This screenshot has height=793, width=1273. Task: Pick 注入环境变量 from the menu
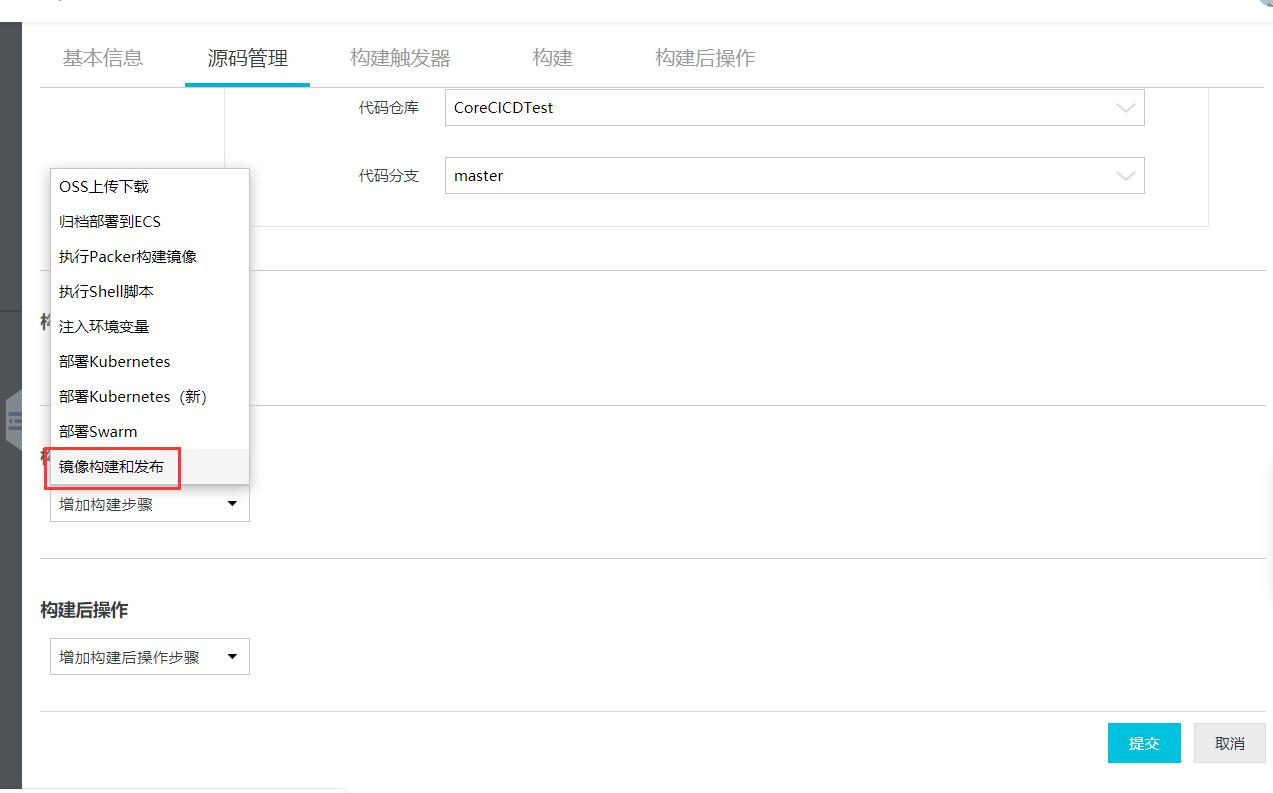(x=150, y=327)
